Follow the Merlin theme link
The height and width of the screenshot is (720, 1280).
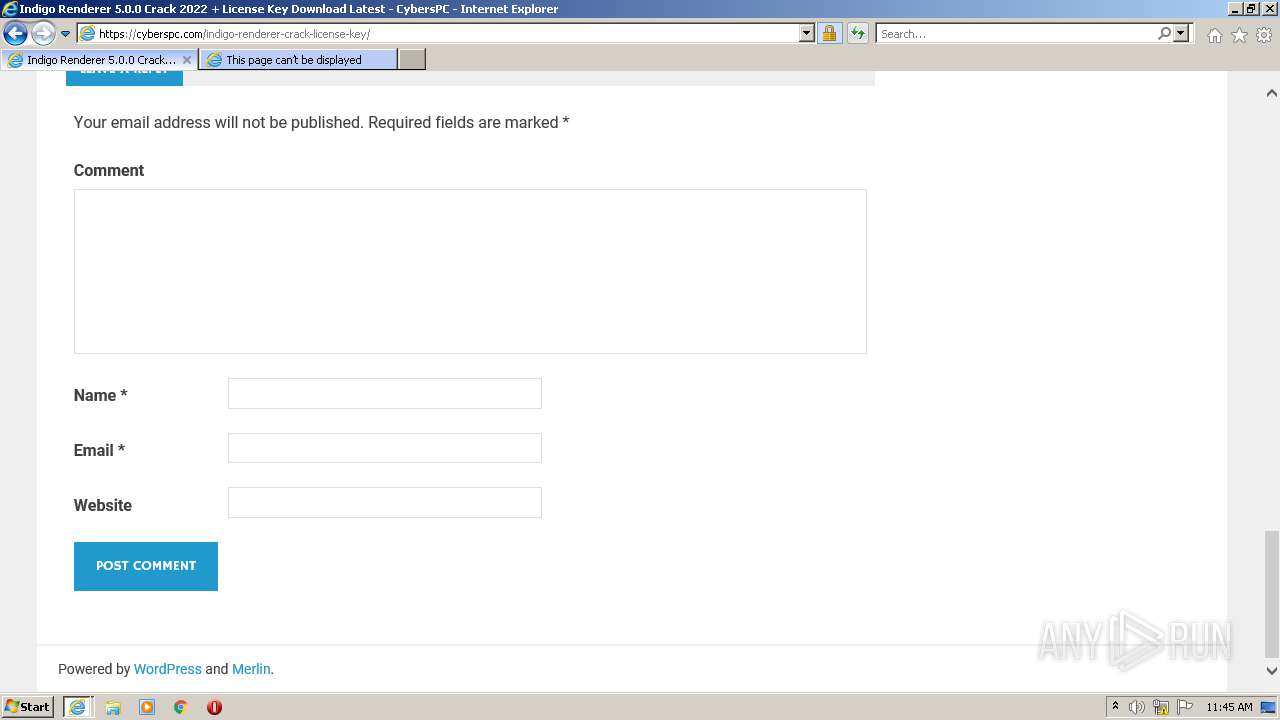(251, 669)
